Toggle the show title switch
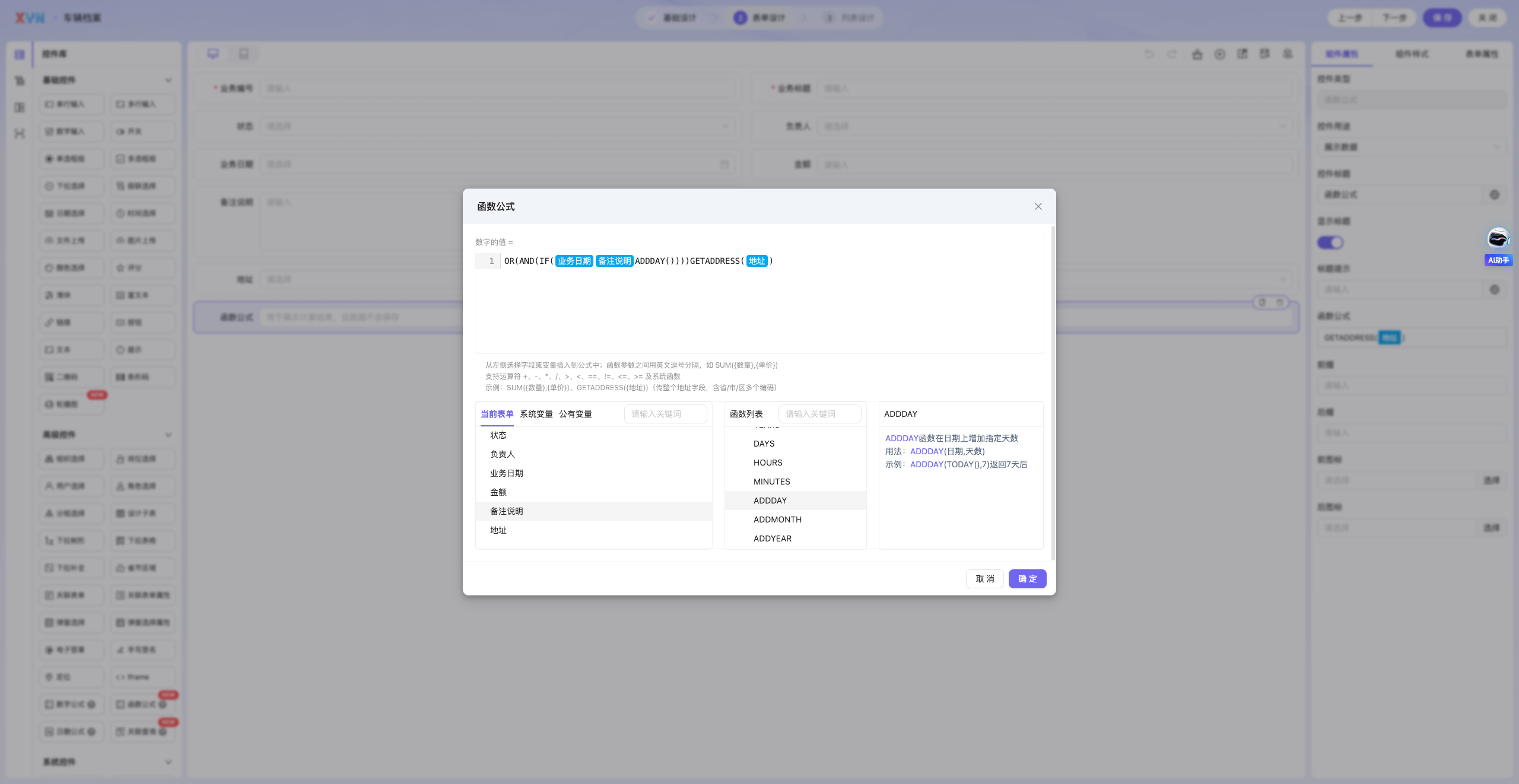Screen dimensions: 1519x784 pos(1330,243)
